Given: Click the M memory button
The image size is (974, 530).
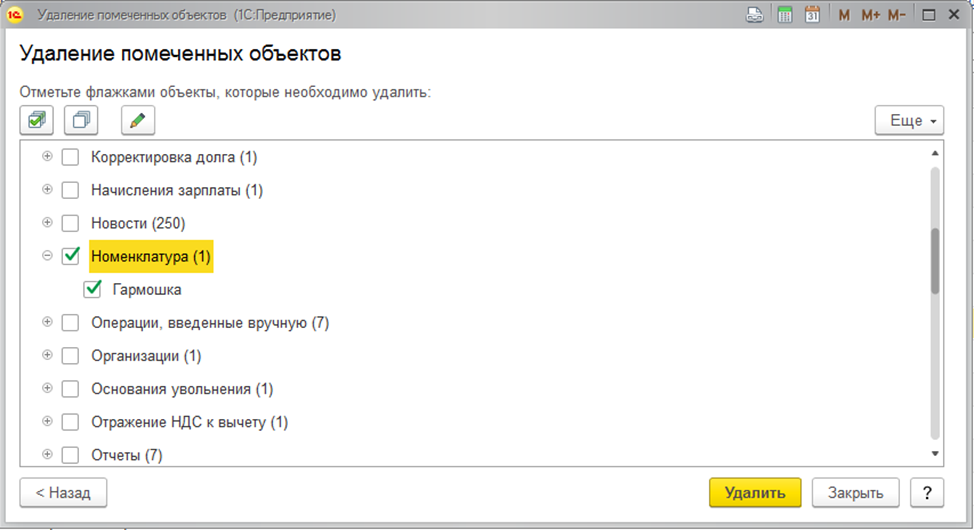Looking at the screenshot, I should coord(844,16).
